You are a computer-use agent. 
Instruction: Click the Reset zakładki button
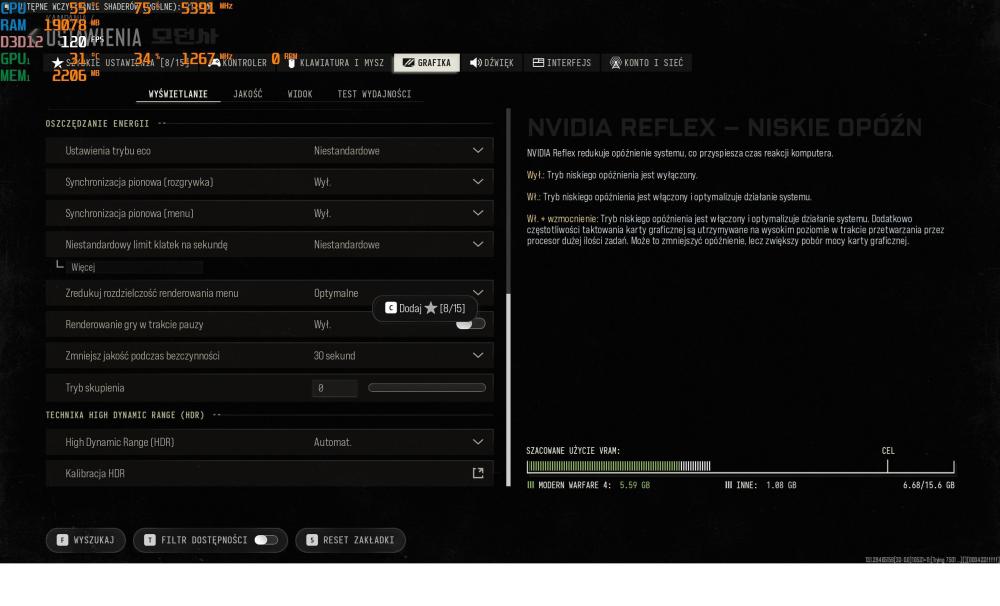350,540
